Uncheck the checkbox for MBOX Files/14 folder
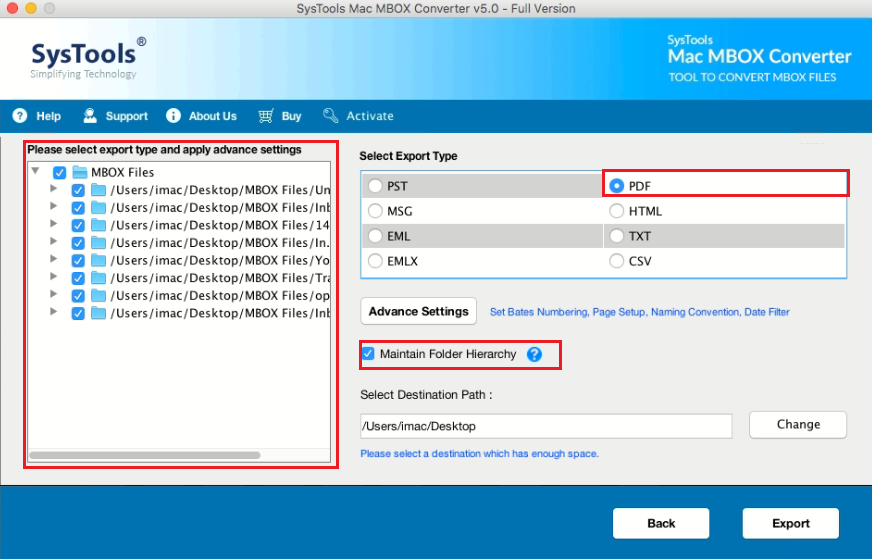Screen dimensions: 872x559 click(78, 226)
